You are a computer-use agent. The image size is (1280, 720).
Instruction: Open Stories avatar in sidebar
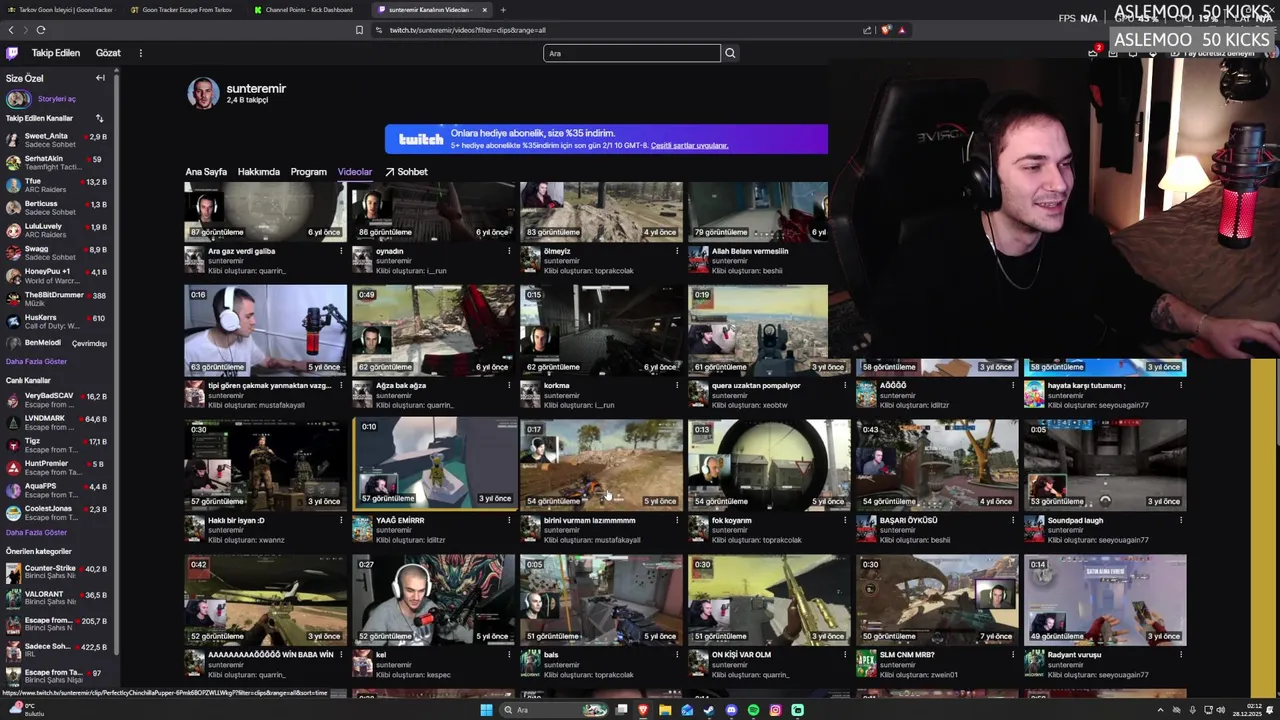point(17,99)
